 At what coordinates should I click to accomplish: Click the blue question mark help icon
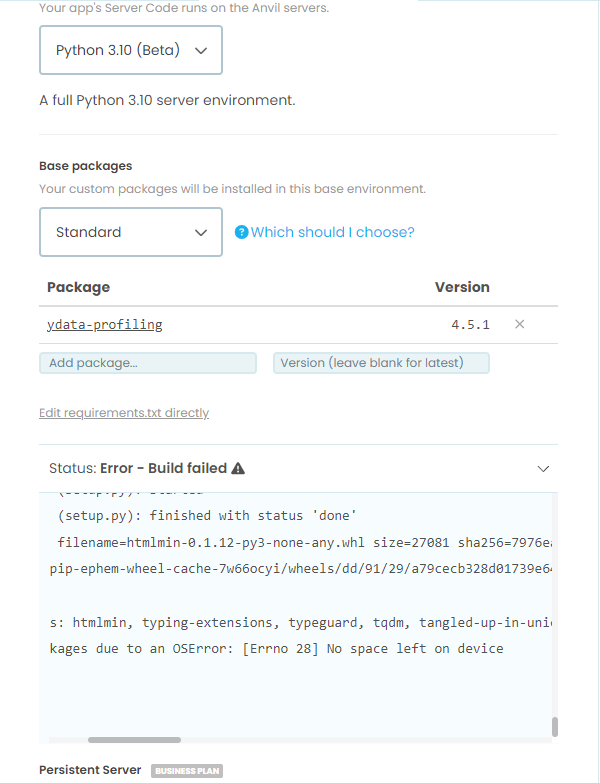(x=242, y=232)
